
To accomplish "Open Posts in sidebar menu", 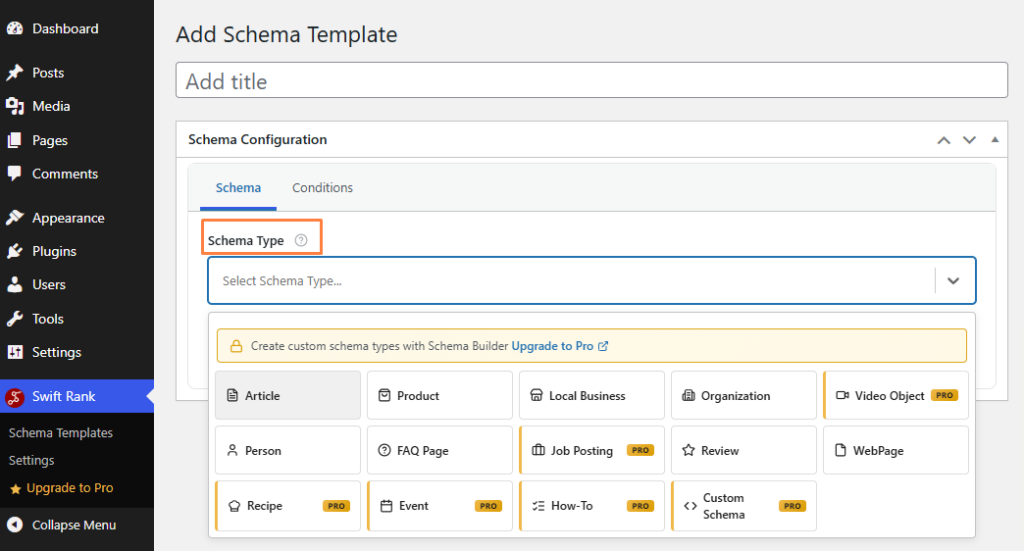I will (48, 72).
